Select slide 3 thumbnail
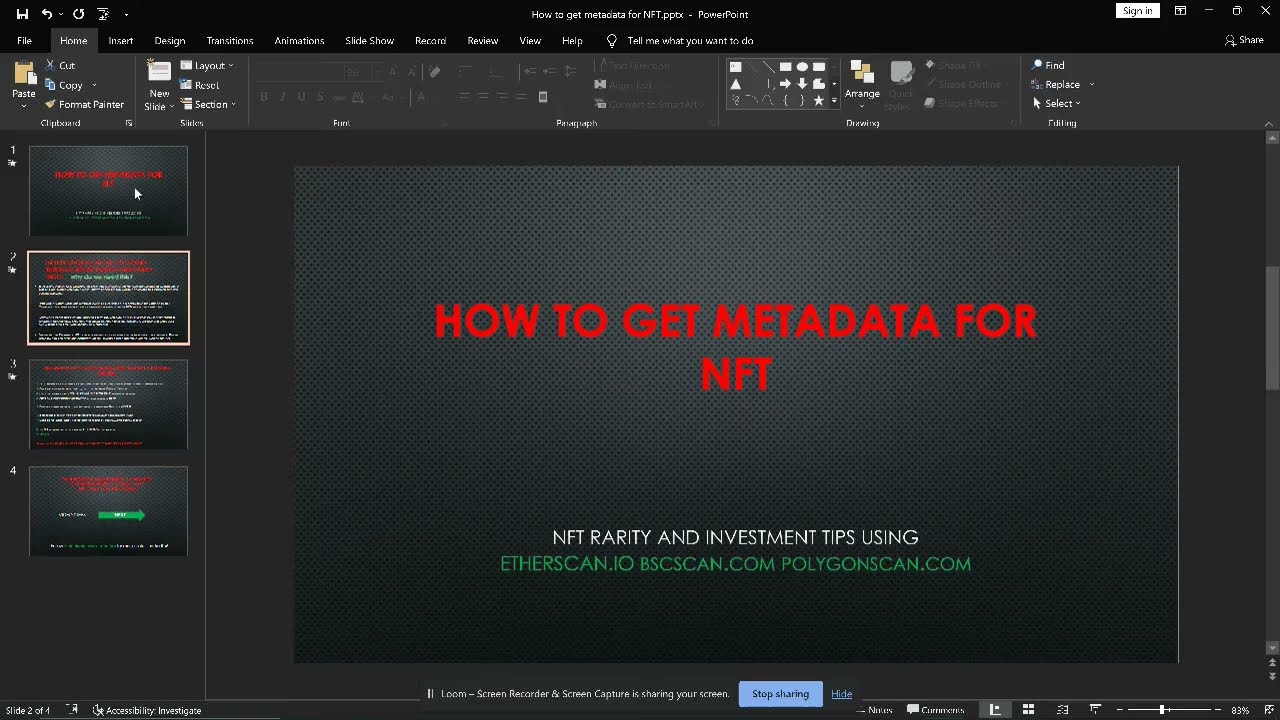The height and width of the screenshot is (720, 1280). pyautogui.click(x=108, y=405)
